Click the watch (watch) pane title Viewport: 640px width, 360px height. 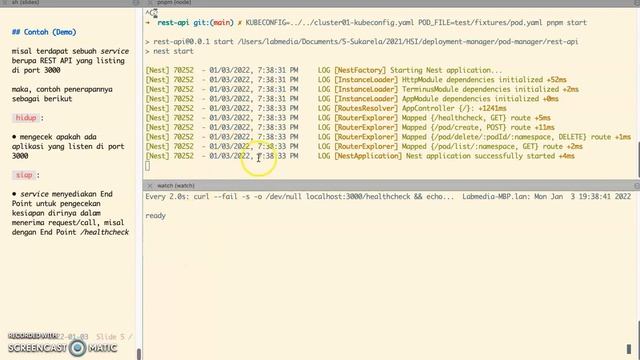pyautogui.click(x=176, y=186)
